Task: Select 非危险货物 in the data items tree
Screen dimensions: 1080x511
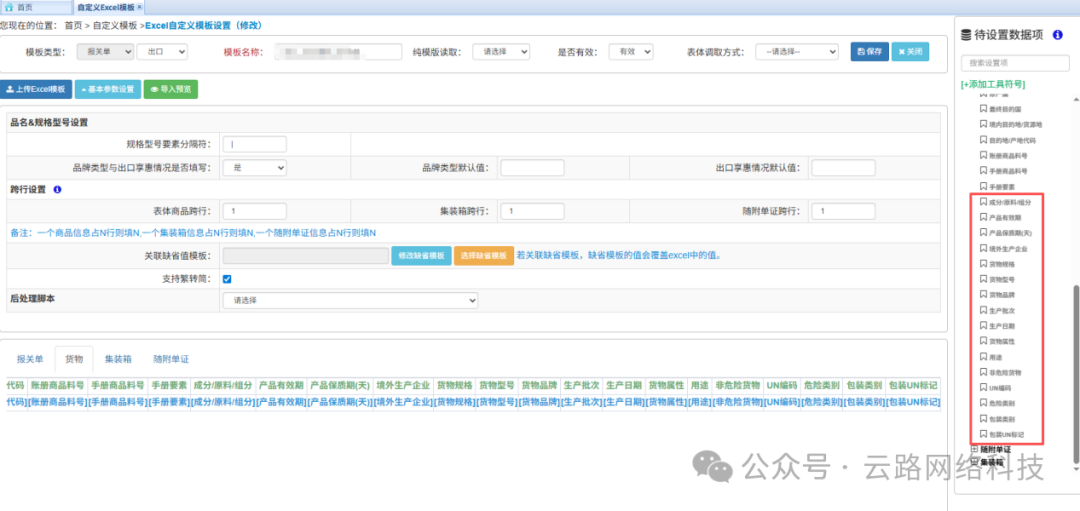Action: (x=1005, y=373)
